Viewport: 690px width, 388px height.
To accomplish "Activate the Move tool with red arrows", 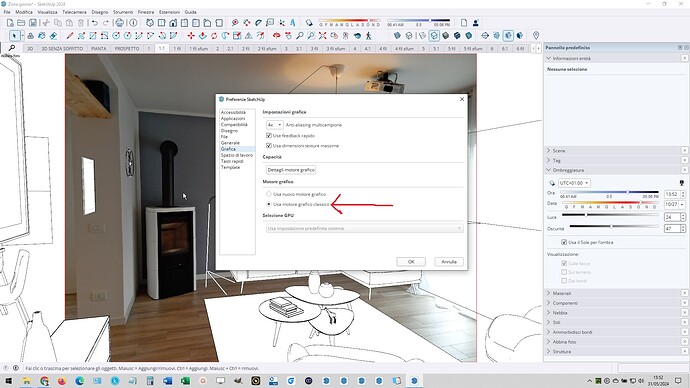I will coord(191,36).
